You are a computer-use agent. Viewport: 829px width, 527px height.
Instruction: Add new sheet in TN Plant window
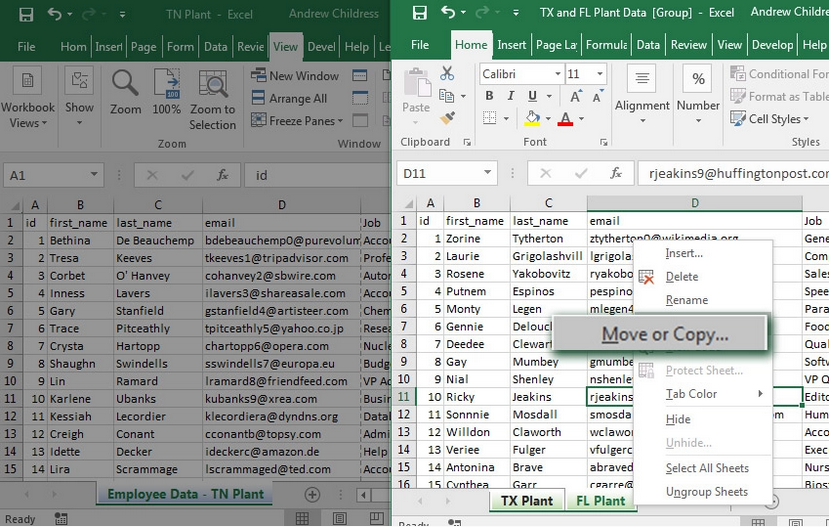pos(312,495)
